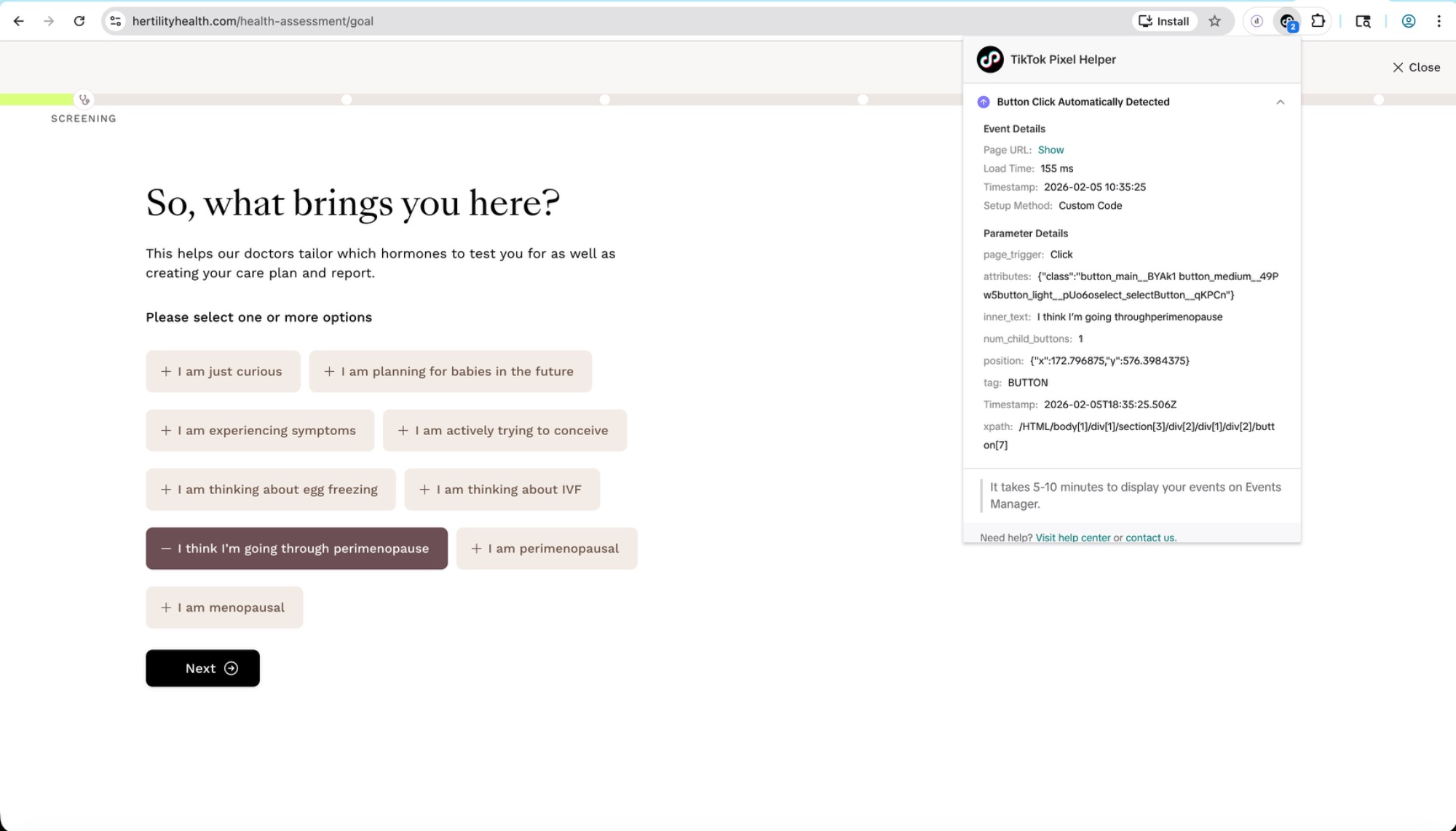This screenshot has width=1456, height=831.
Task: Open the Extensions puzzle icon
Action: pos(1318,21)
